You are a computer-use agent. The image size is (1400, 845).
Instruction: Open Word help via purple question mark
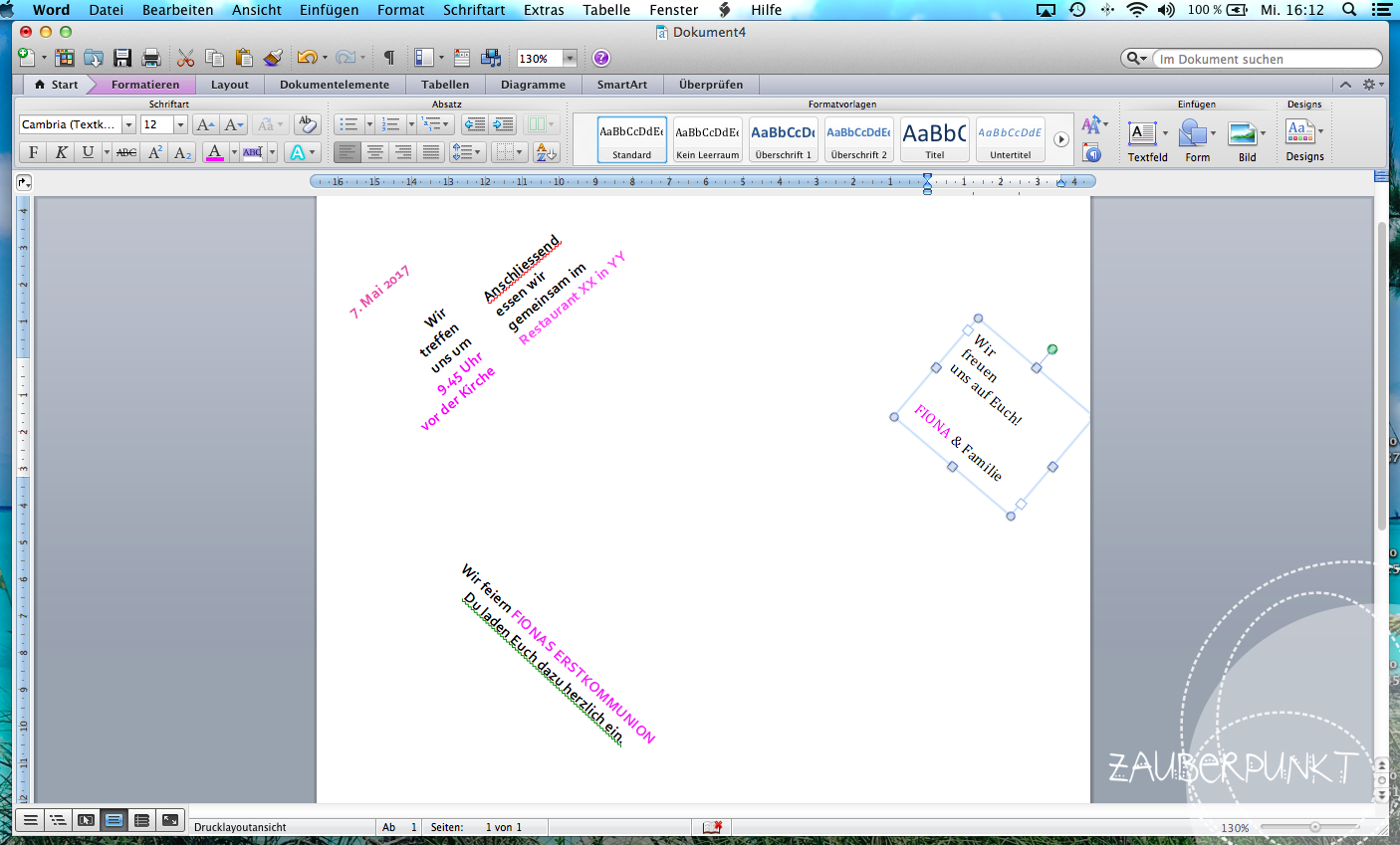(600, 58)
